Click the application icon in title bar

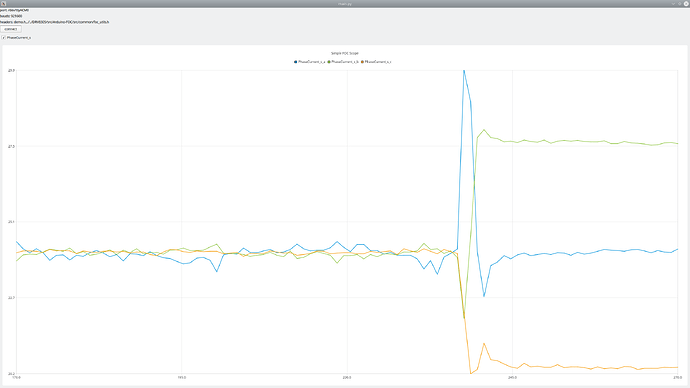pos(4,4)
